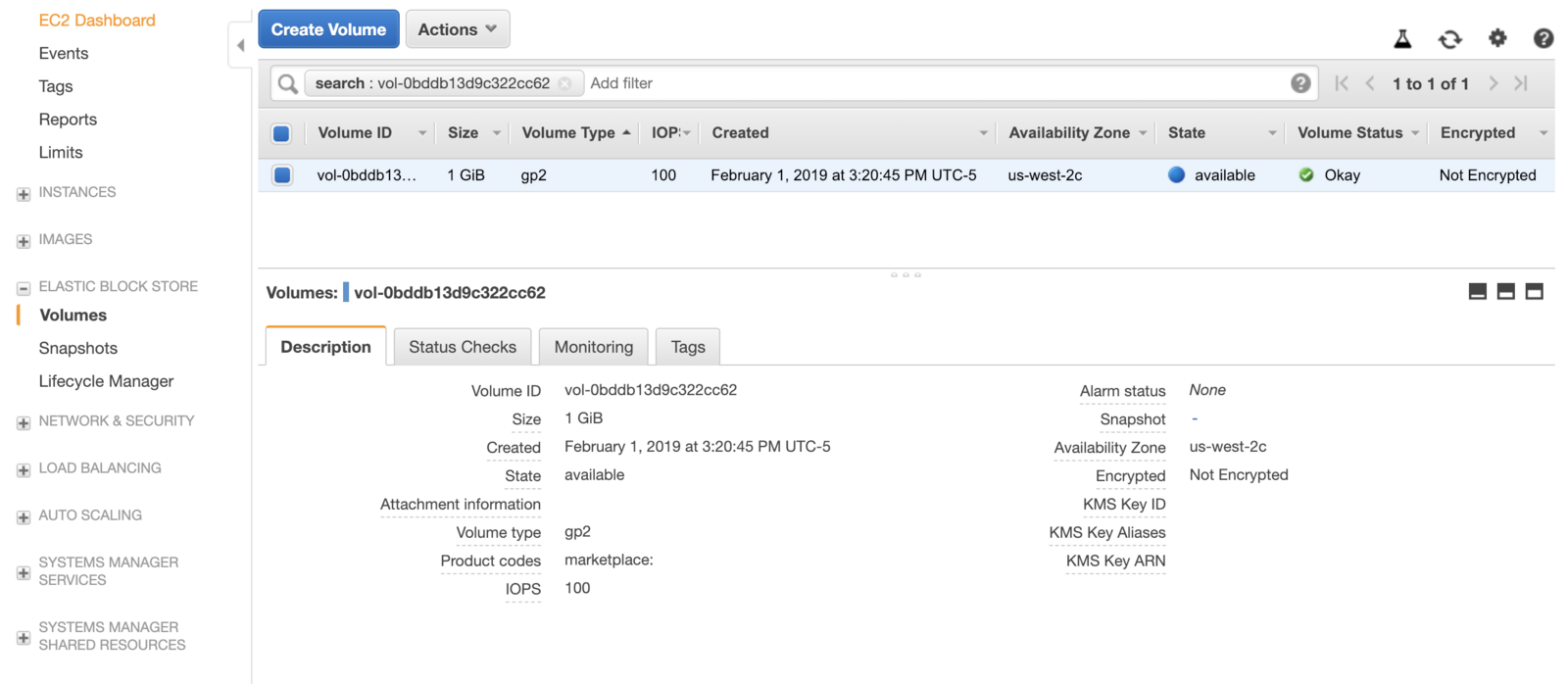This screenshot has width=1568, height=684.
Task: Open EC2 Dashboard link
Action: click(97, 21)
